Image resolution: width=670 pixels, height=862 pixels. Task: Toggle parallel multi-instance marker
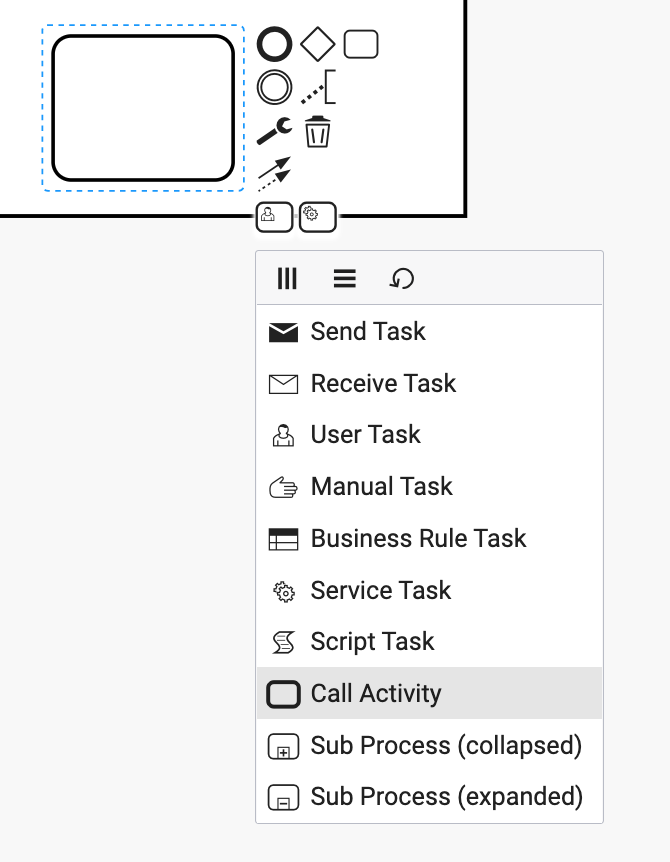point(287,278)
